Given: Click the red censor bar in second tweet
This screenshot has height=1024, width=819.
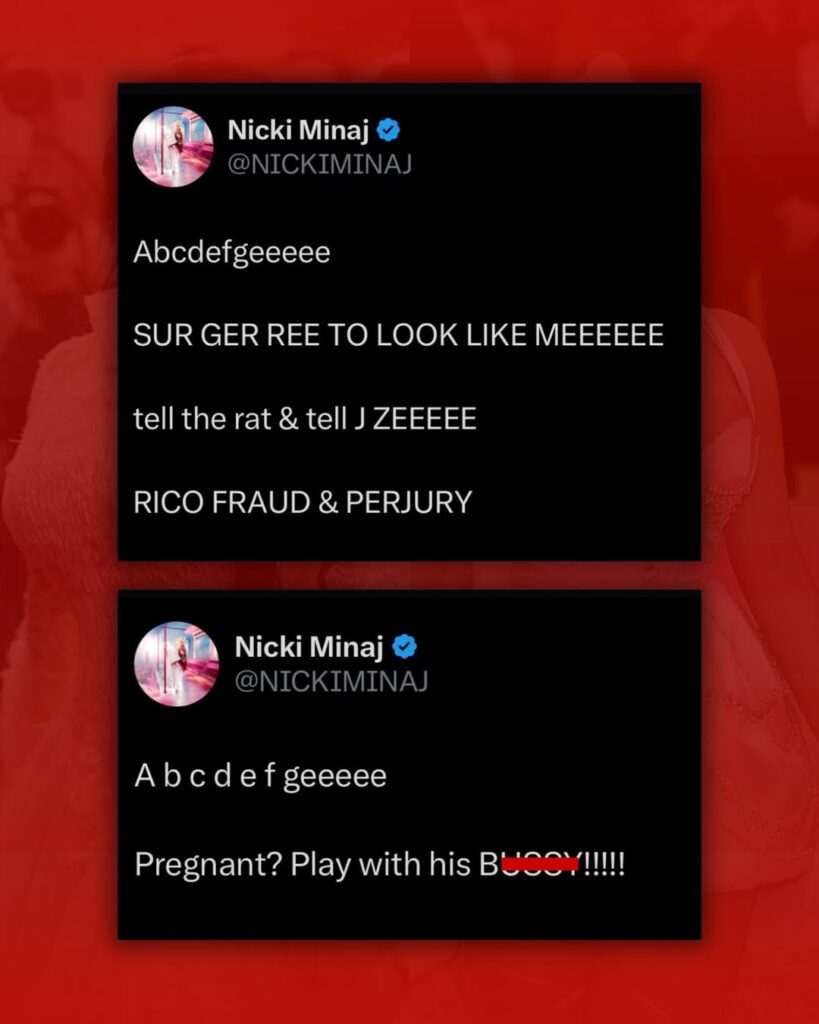Looking at the screenshot, I should [x=540, y=865].
